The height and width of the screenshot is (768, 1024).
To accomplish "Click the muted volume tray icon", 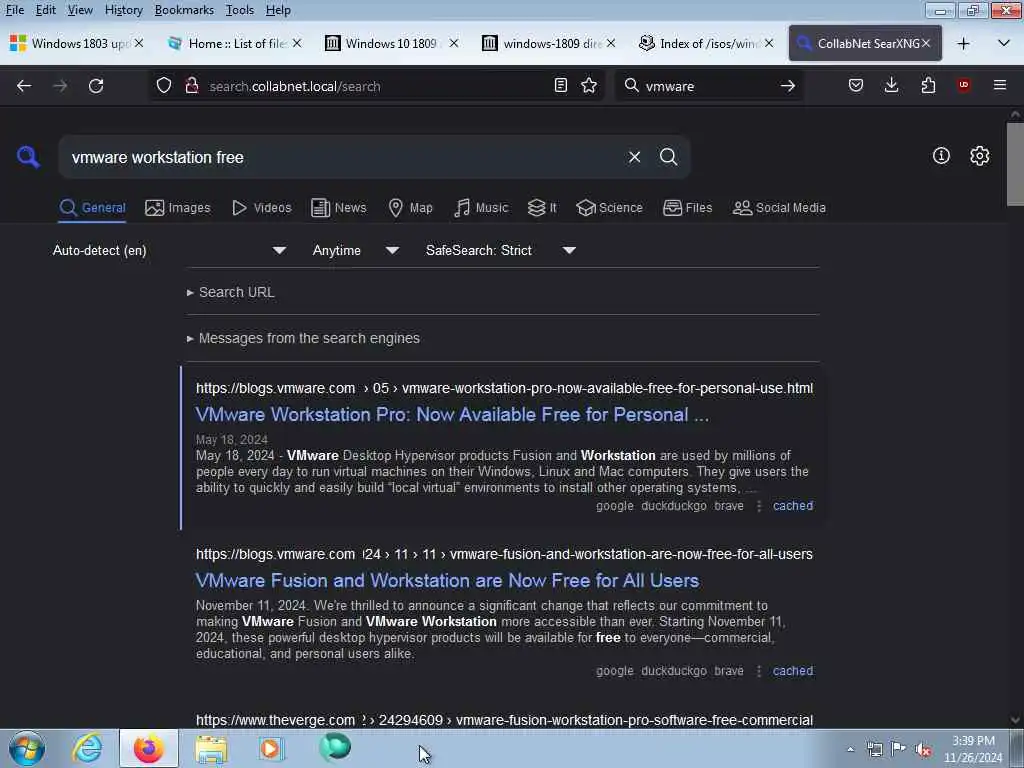I will pyautogui.click(x=923, y=749).
